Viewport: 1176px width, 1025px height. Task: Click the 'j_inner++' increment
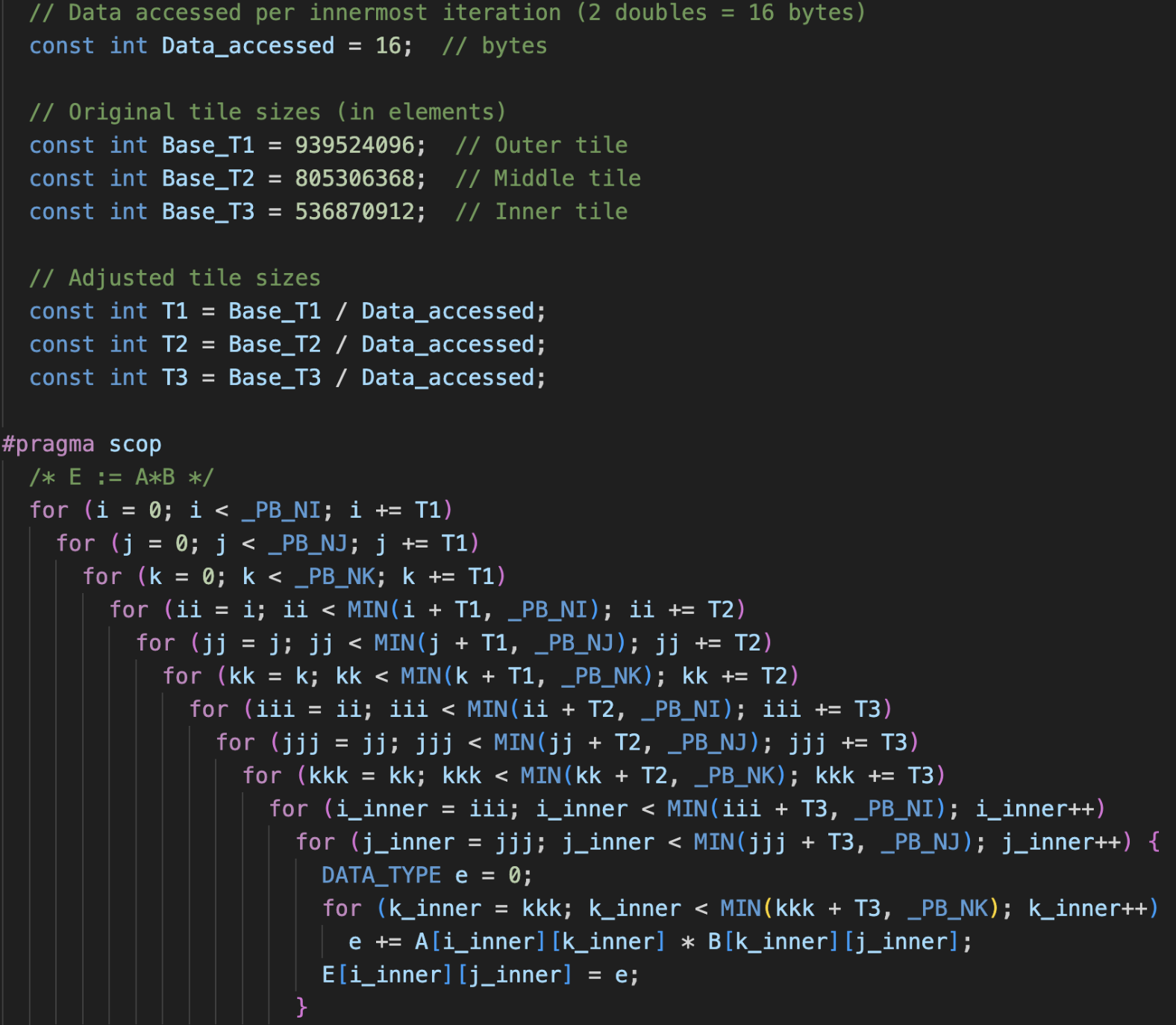(x=1061, y=841)
